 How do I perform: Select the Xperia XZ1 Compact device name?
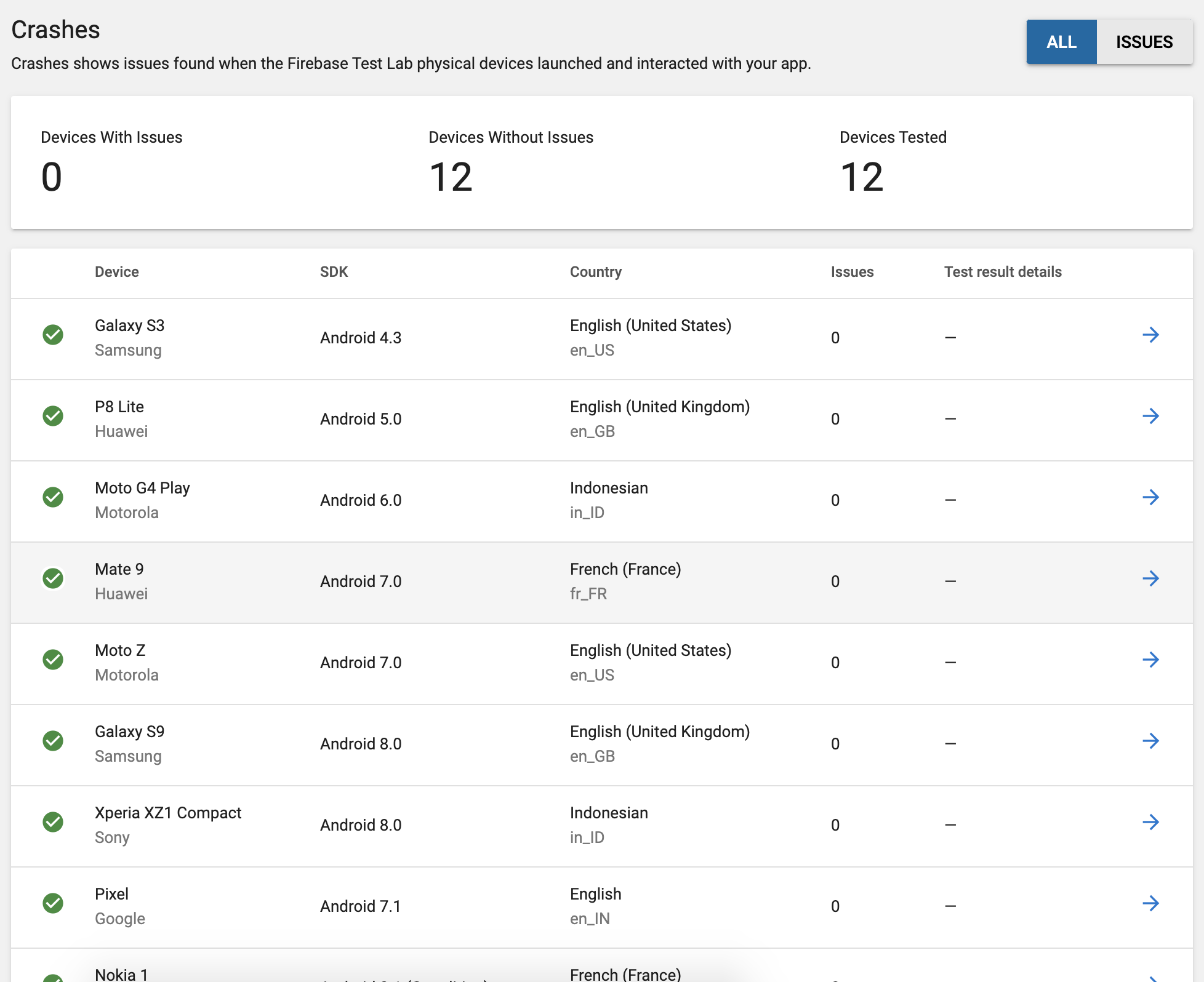tap(167, 813)
